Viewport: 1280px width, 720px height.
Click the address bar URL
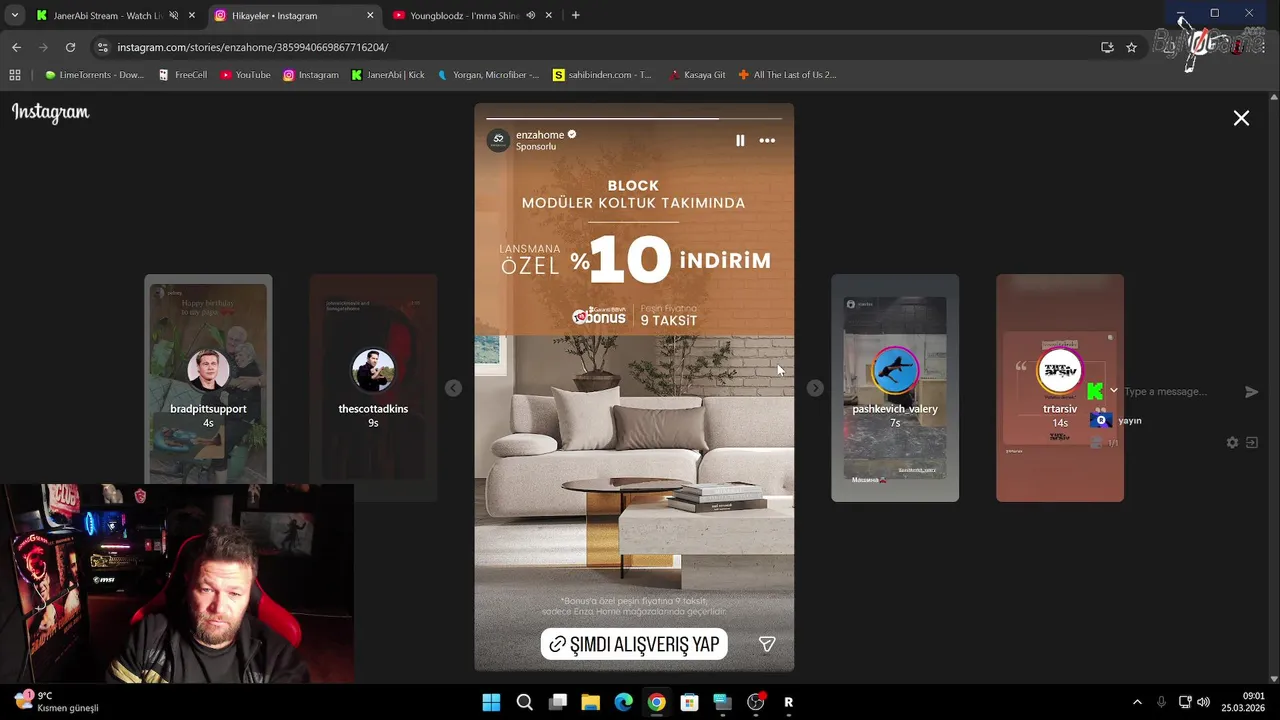click(252, 47)
